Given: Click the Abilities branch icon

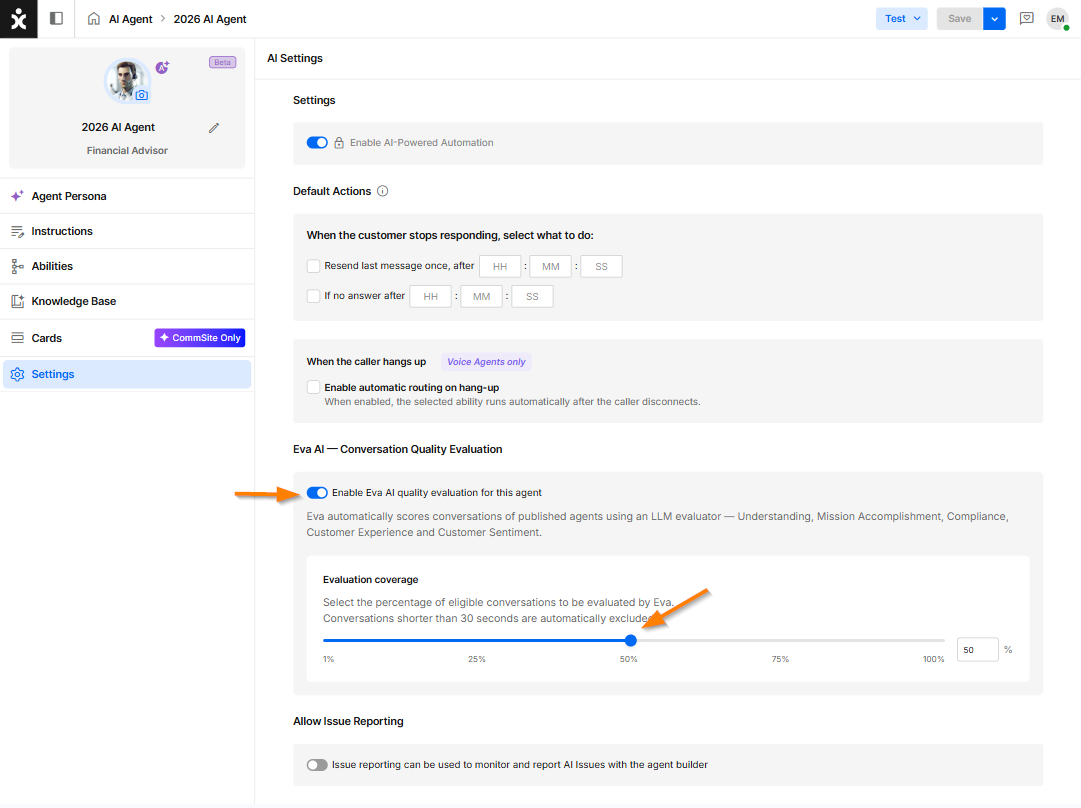Looking at the screenshot, I should point(17,266).
